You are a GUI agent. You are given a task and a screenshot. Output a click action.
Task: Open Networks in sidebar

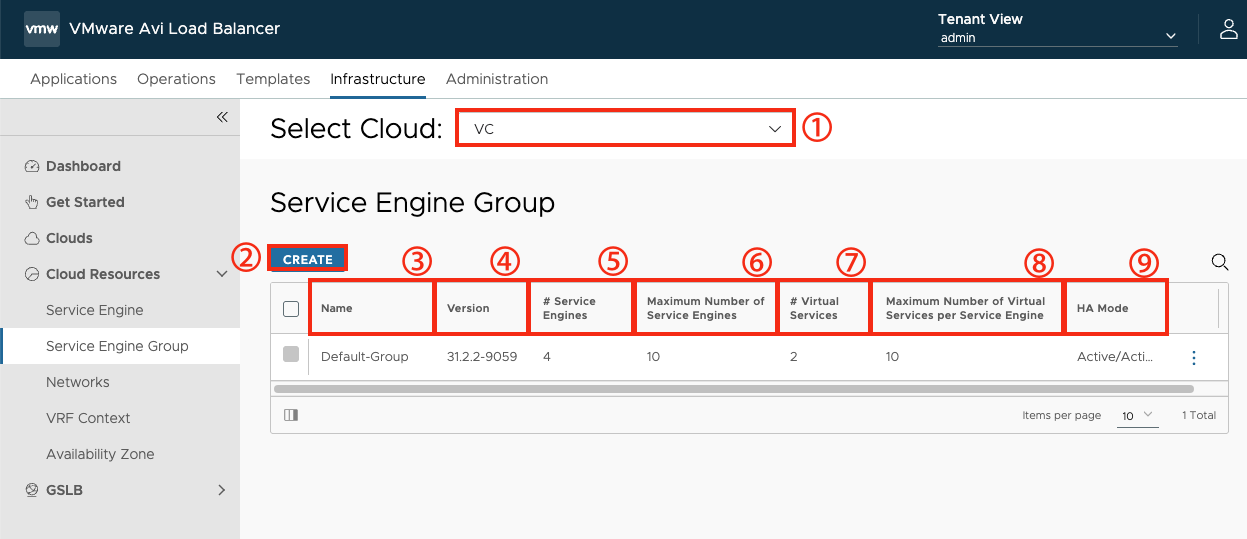tap(78, 382)
